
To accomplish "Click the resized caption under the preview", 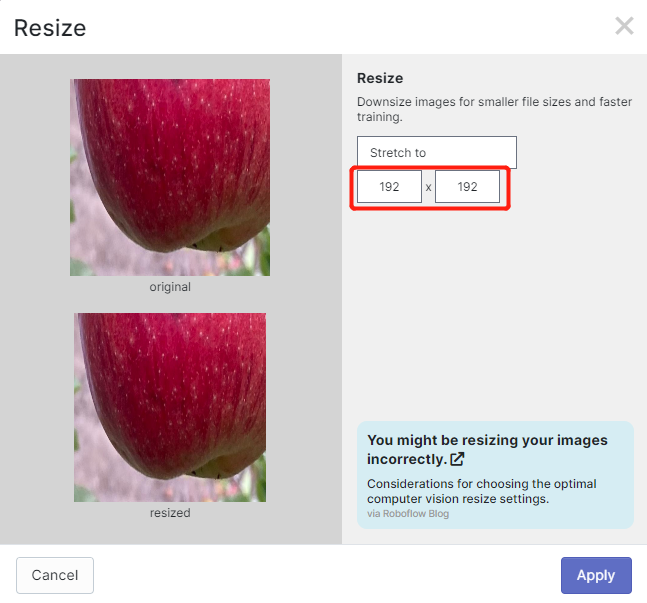I will coord(170,513).
